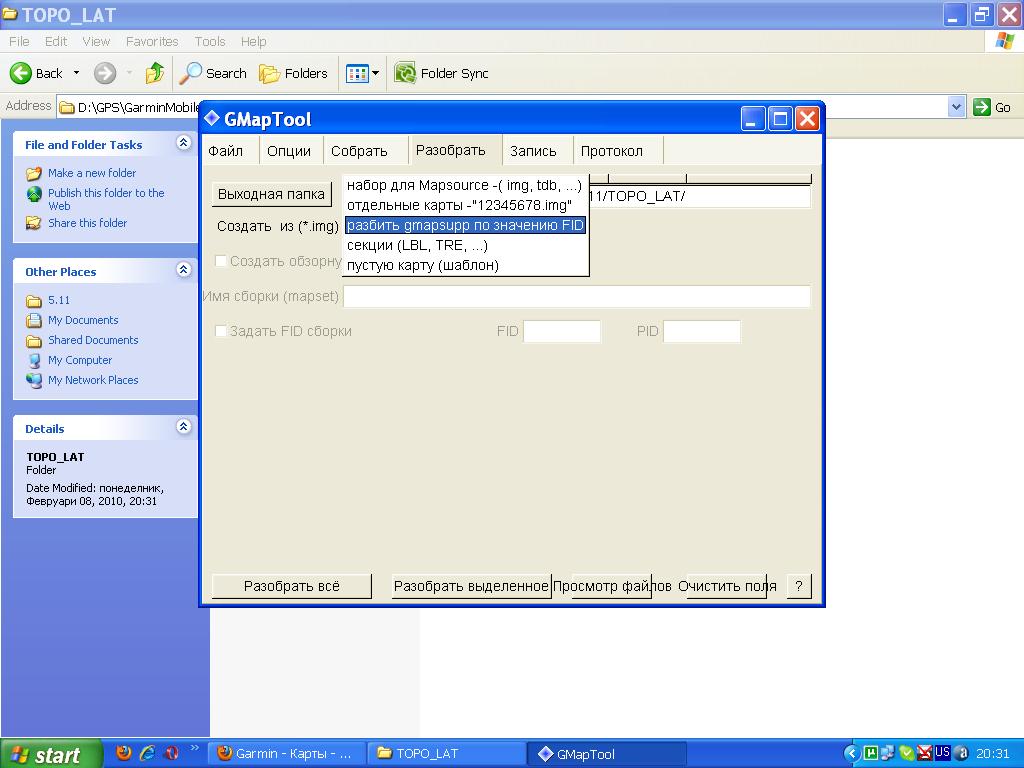Click the FID input field

pos(562,331)
